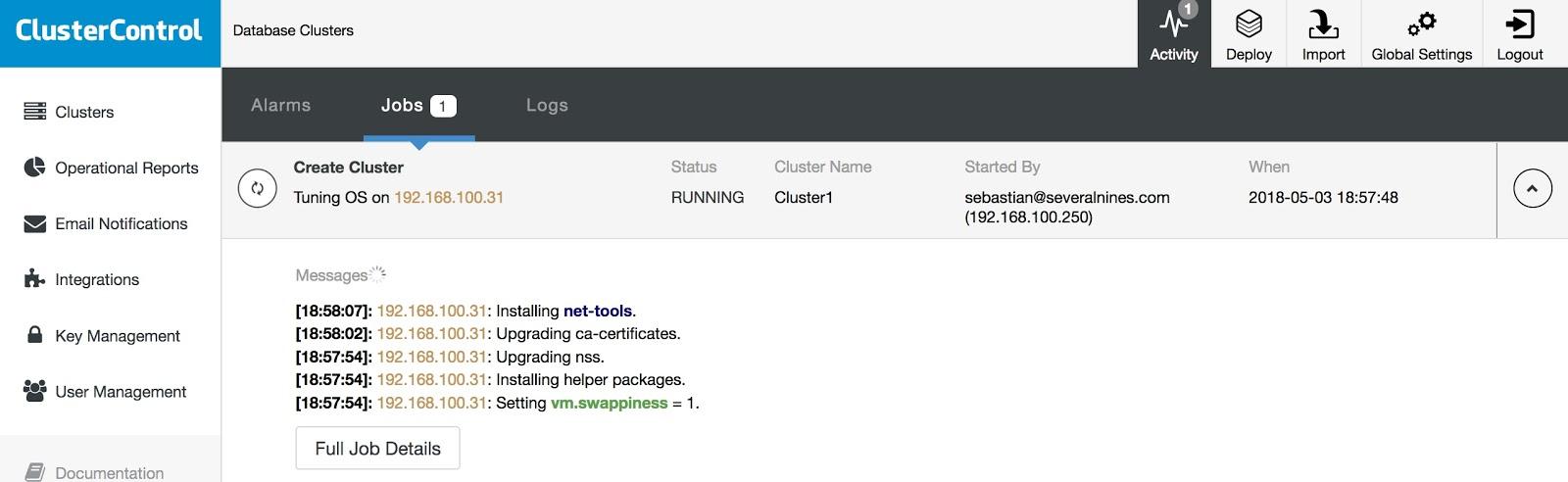Open the Activity panel icon
The image size is (1568, 482).
1174,24
